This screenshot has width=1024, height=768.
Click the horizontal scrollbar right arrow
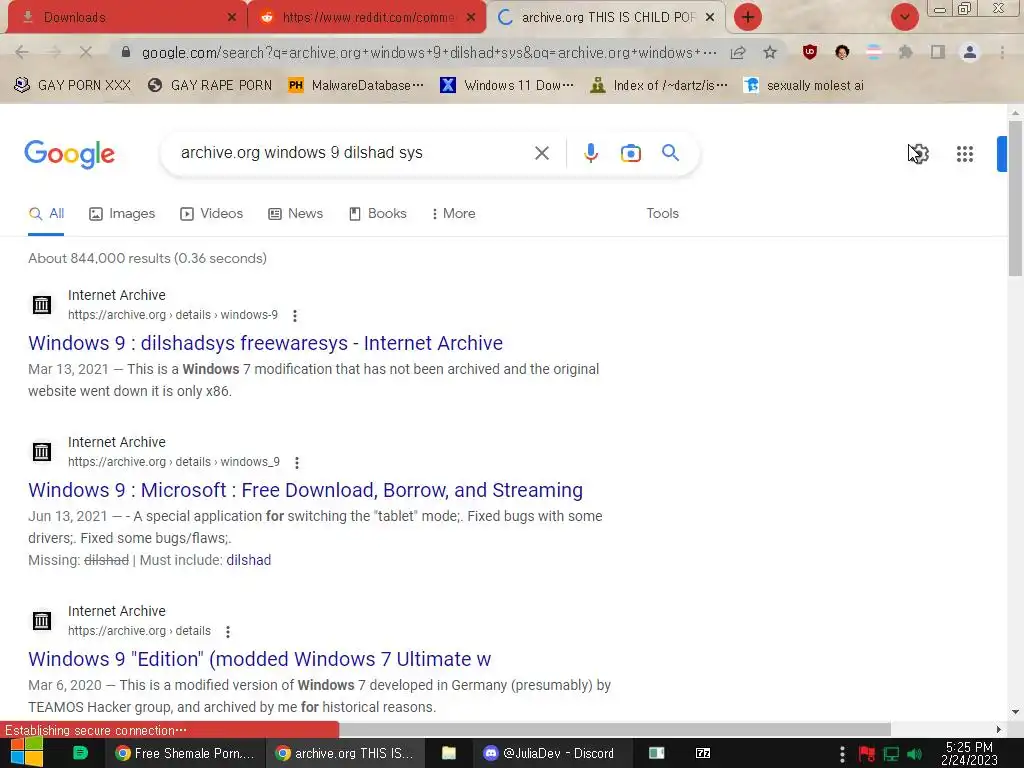[999, 729]
